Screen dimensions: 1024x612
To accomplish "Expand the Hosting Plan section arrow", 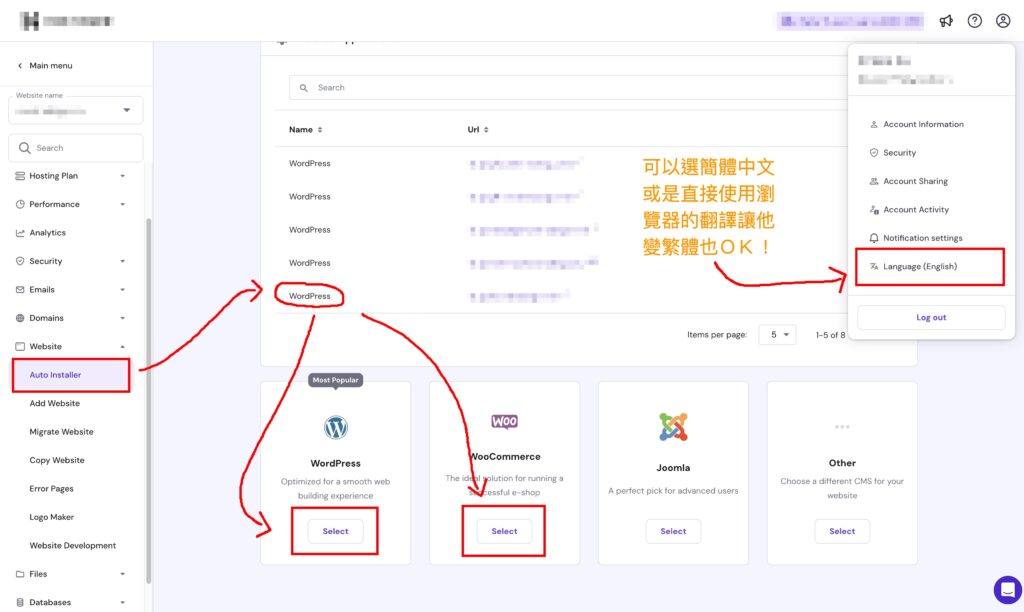I will click(x=122, y=176).
